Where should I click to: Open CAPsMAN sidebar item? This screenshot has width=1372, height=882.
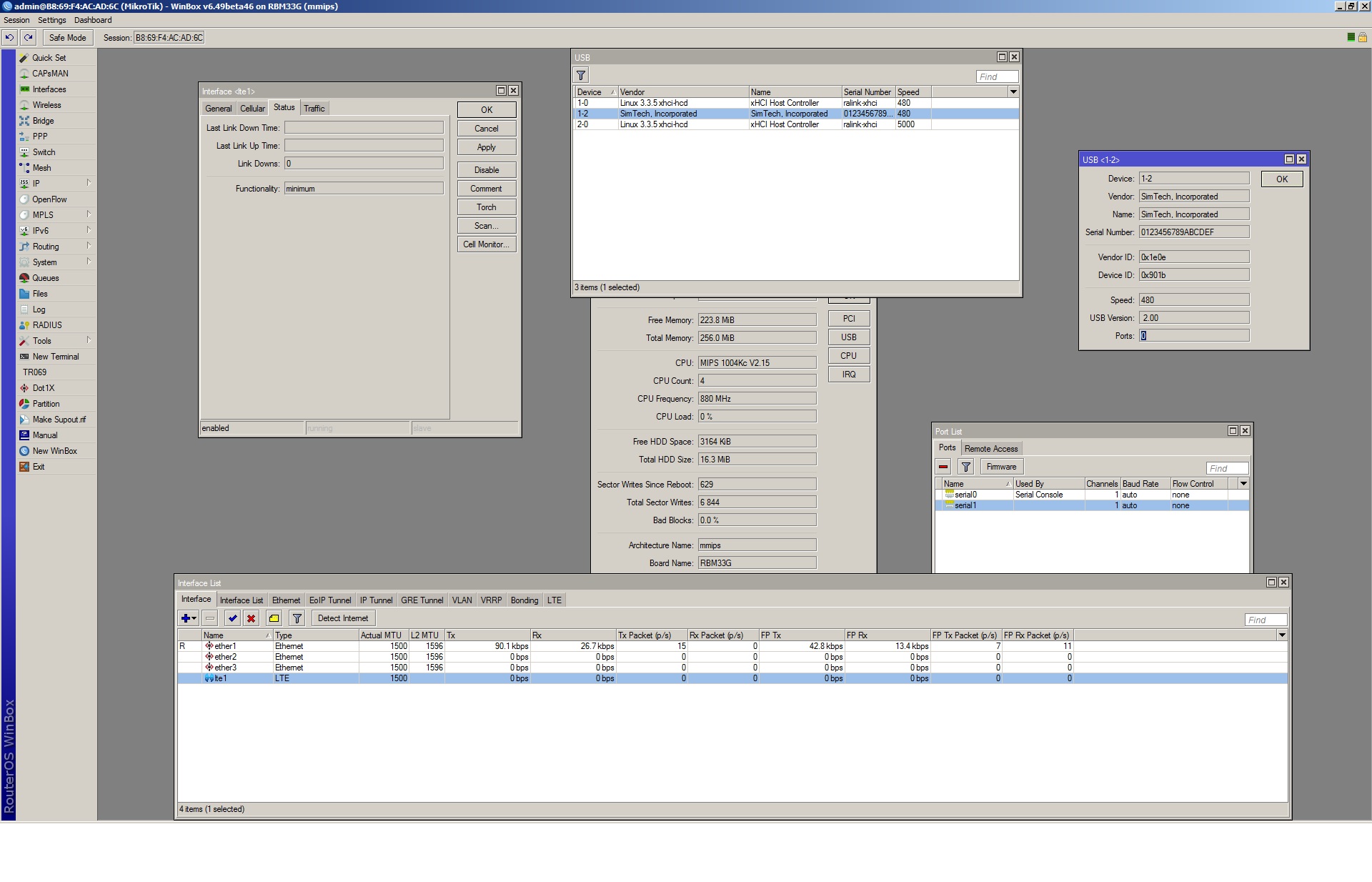pyautogui.click(x=50, y=74)
